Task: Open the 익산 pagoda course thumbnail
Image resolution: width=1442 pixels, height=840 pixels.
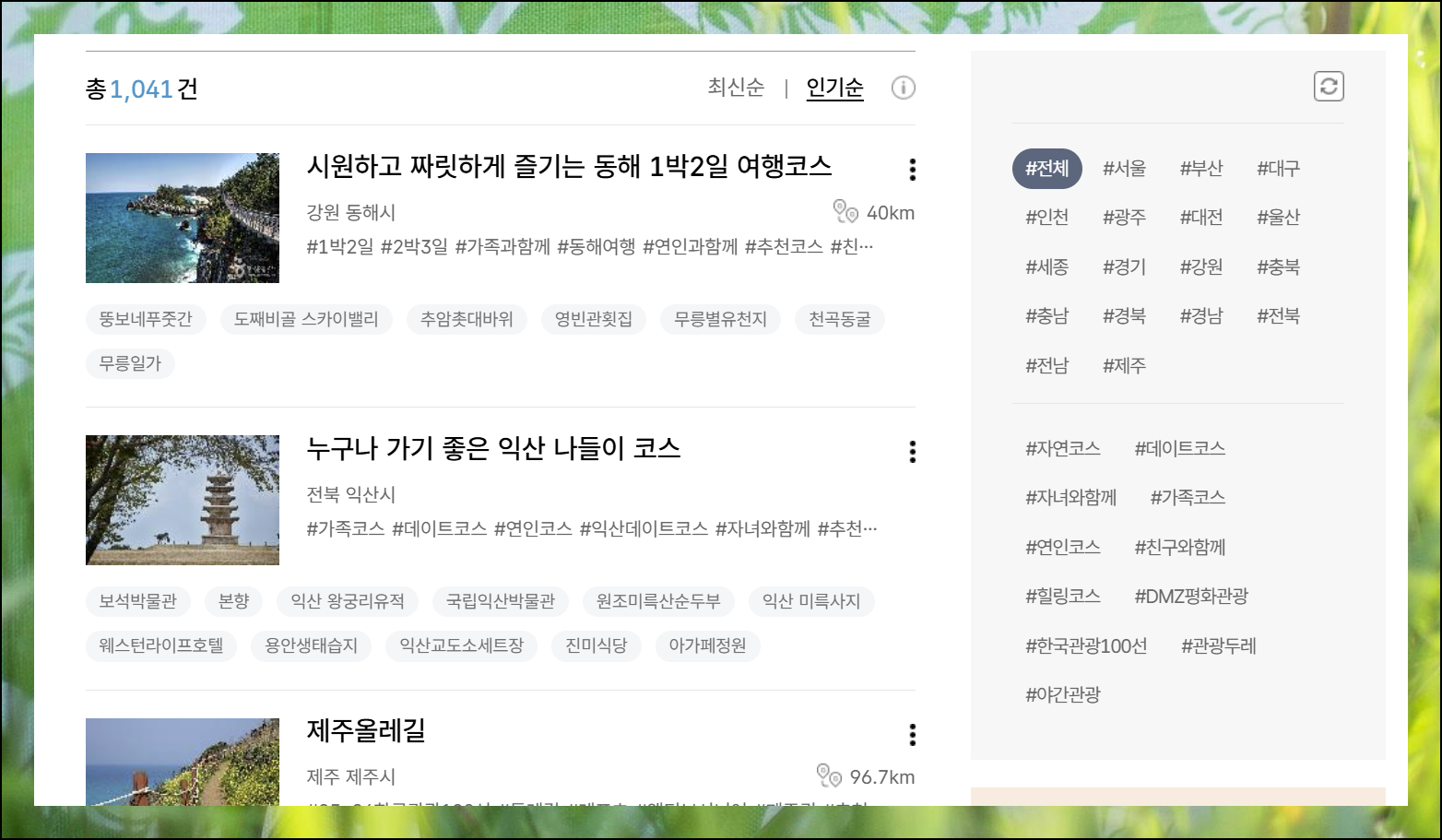Action: [x=183, y=500]
